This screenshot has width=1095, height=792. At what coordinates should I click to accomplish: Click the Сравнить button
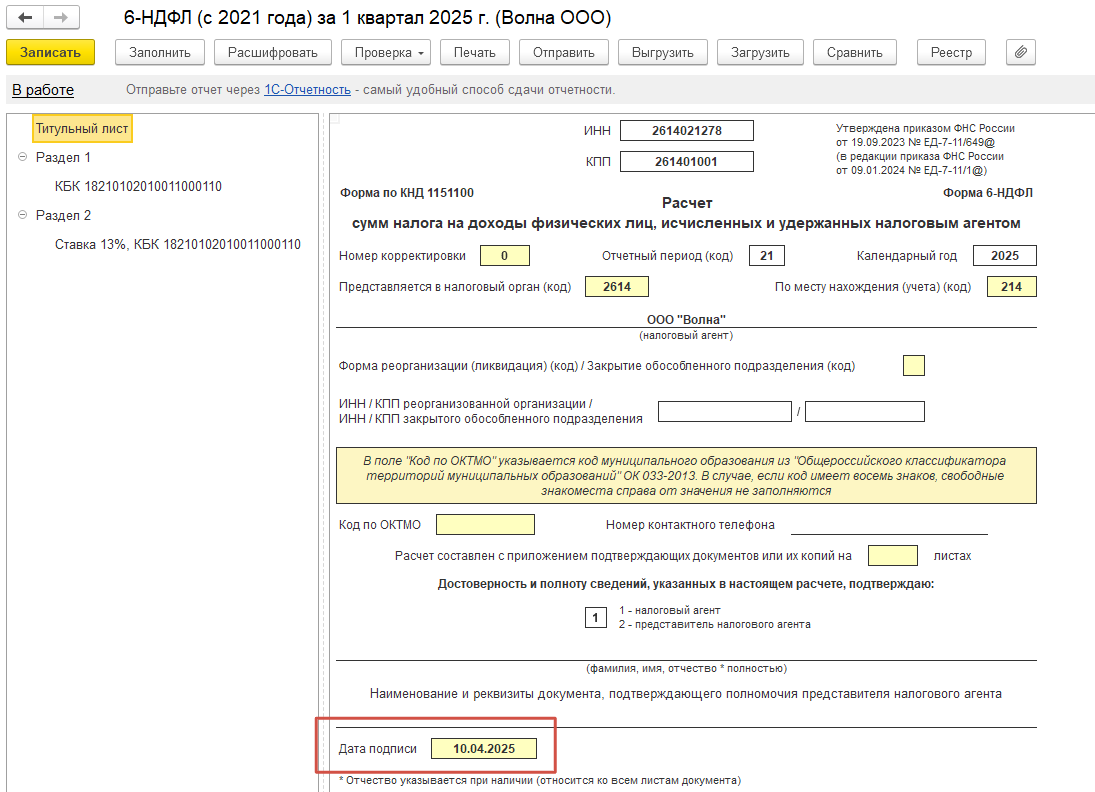(x=855, y=52)
